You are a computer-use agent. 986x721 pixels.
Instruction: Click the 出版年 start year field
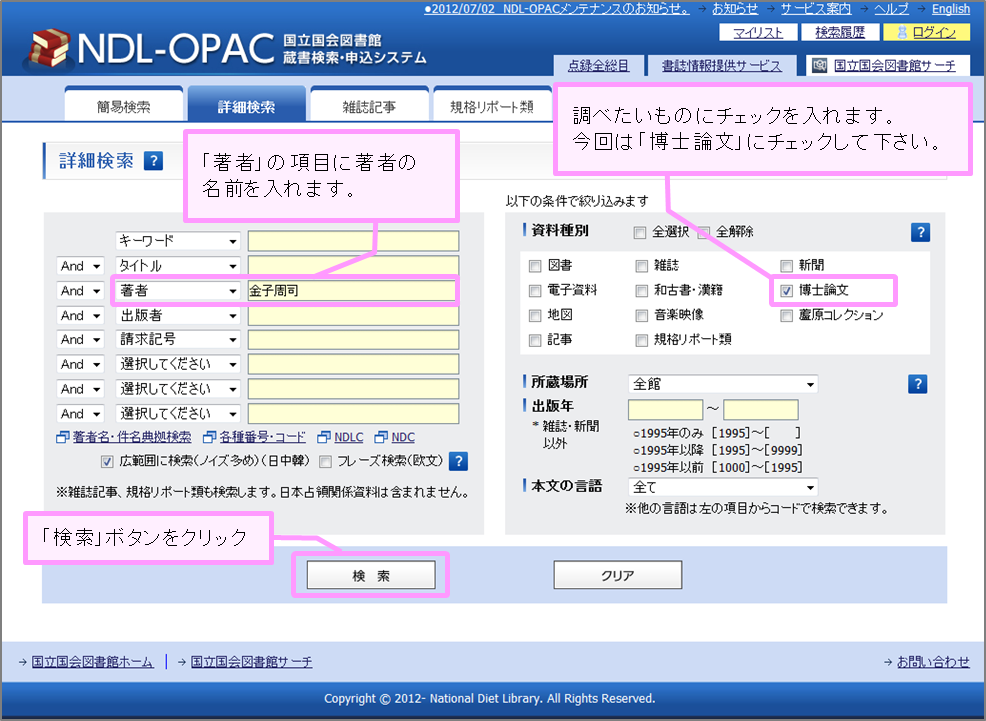[x=665, y=409]
